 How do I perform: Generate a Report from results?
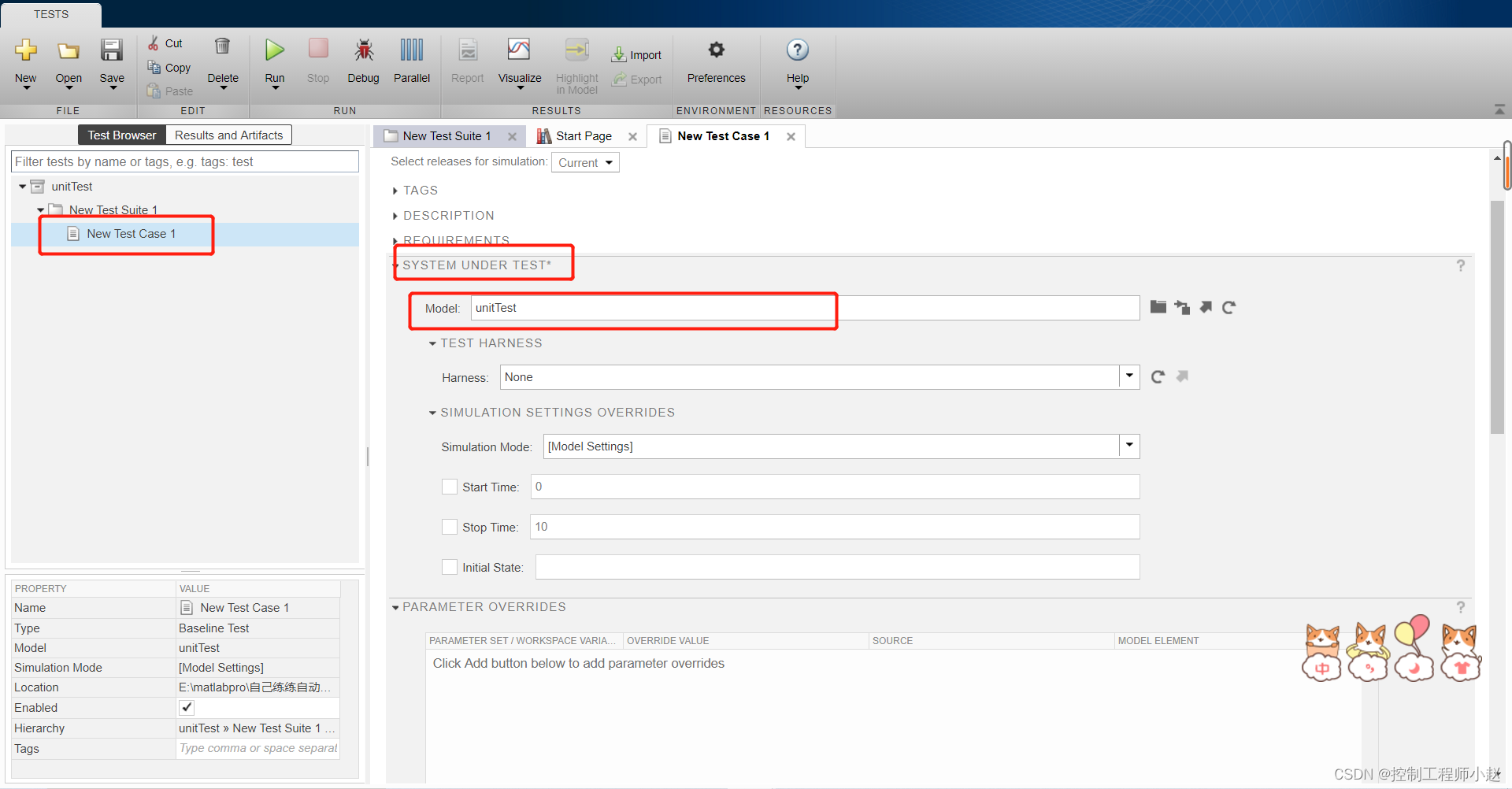(468, 50)
